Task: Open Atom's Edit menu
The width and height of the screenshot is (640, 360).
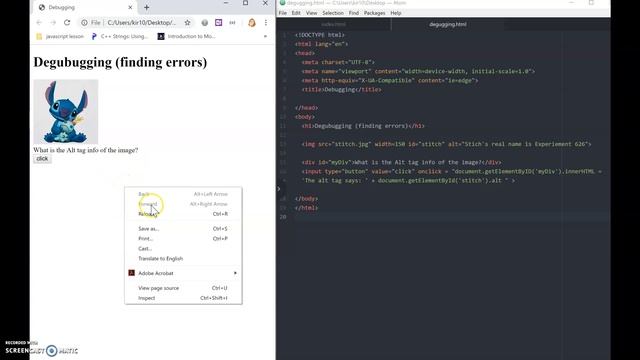Action: [x=296, y=13]
